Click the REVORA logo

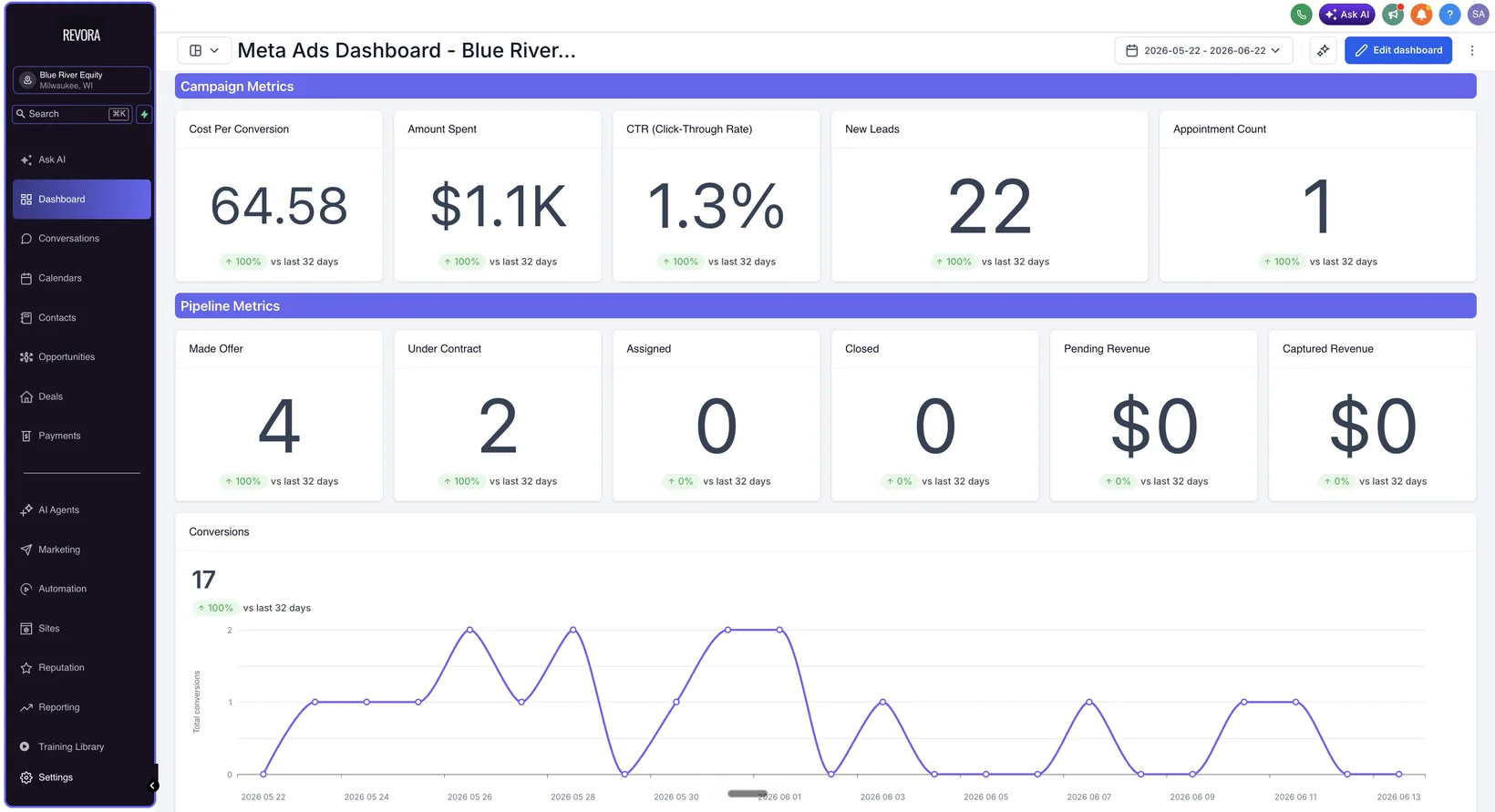[81, 36]
